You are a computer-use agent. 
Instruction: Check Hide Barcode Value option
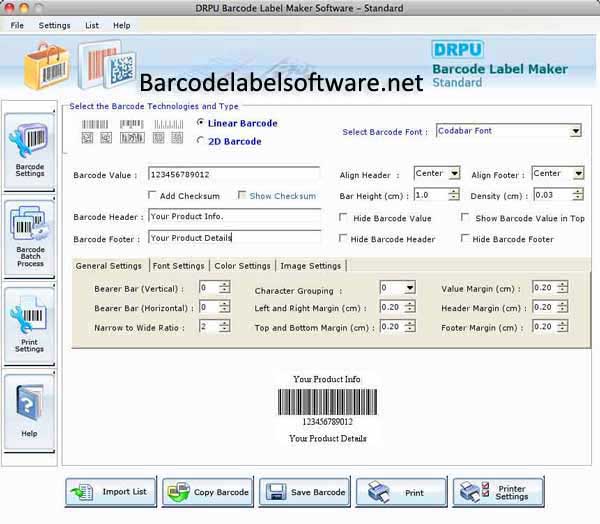click(x=344, y=217)
